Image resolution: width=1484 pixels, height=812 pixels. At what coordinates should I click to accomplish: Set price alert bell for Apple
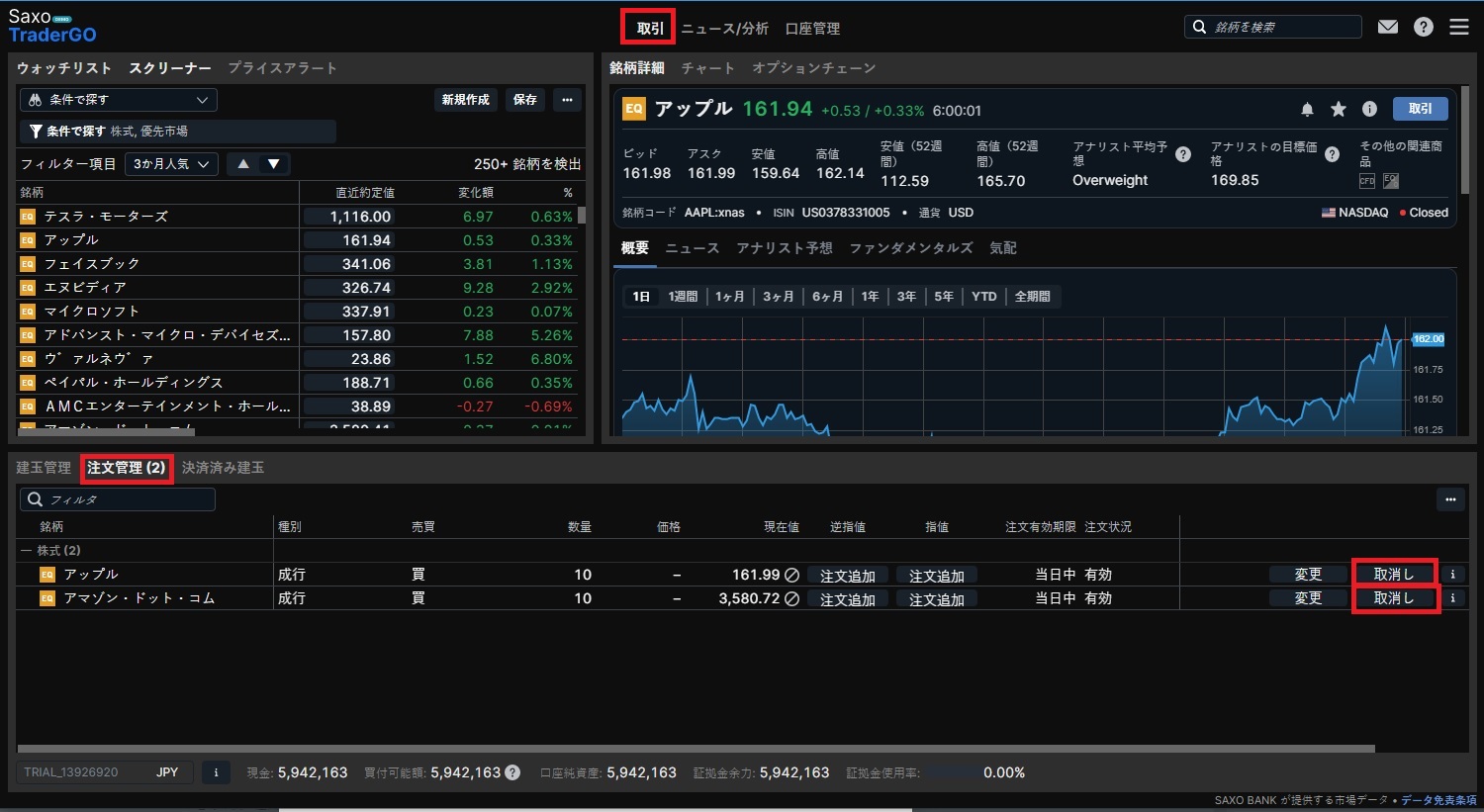click(1307, 110)
